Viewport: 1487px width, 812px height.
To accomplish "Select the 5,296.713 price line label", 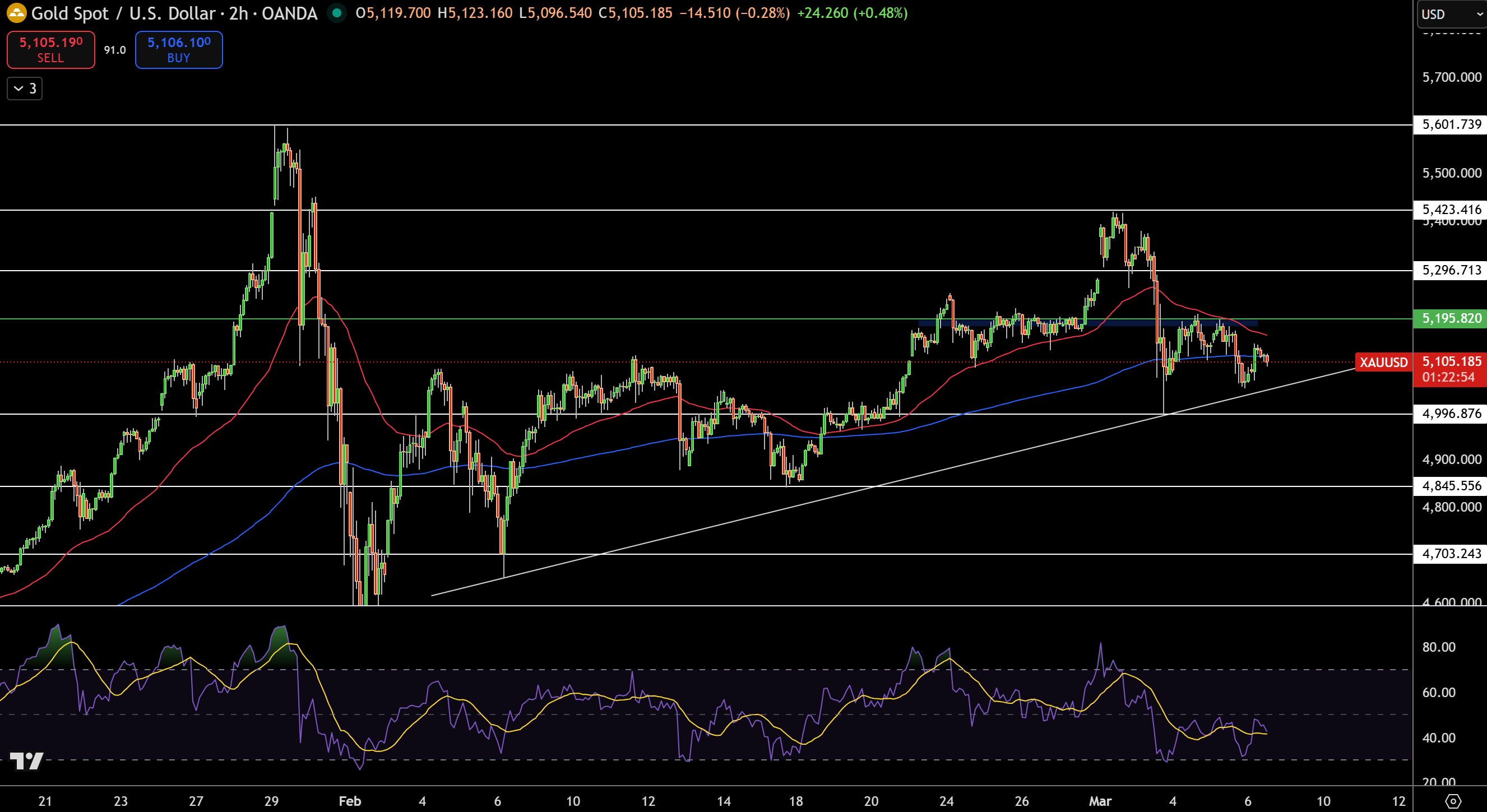I will pos(1450,270).
